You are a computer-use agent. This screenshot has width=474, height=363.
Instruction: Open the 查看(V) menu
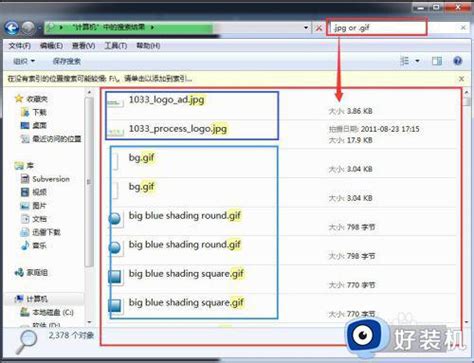click(x=83, y=46)
